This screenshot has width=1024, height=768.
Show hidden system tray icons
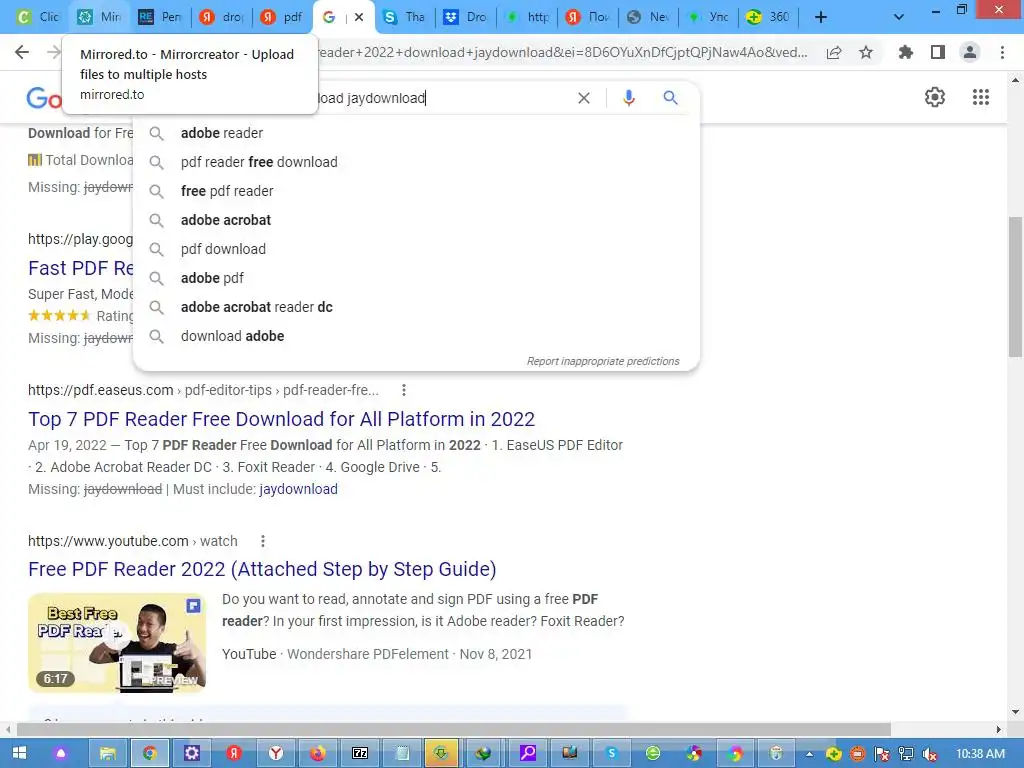click(809, 754)
